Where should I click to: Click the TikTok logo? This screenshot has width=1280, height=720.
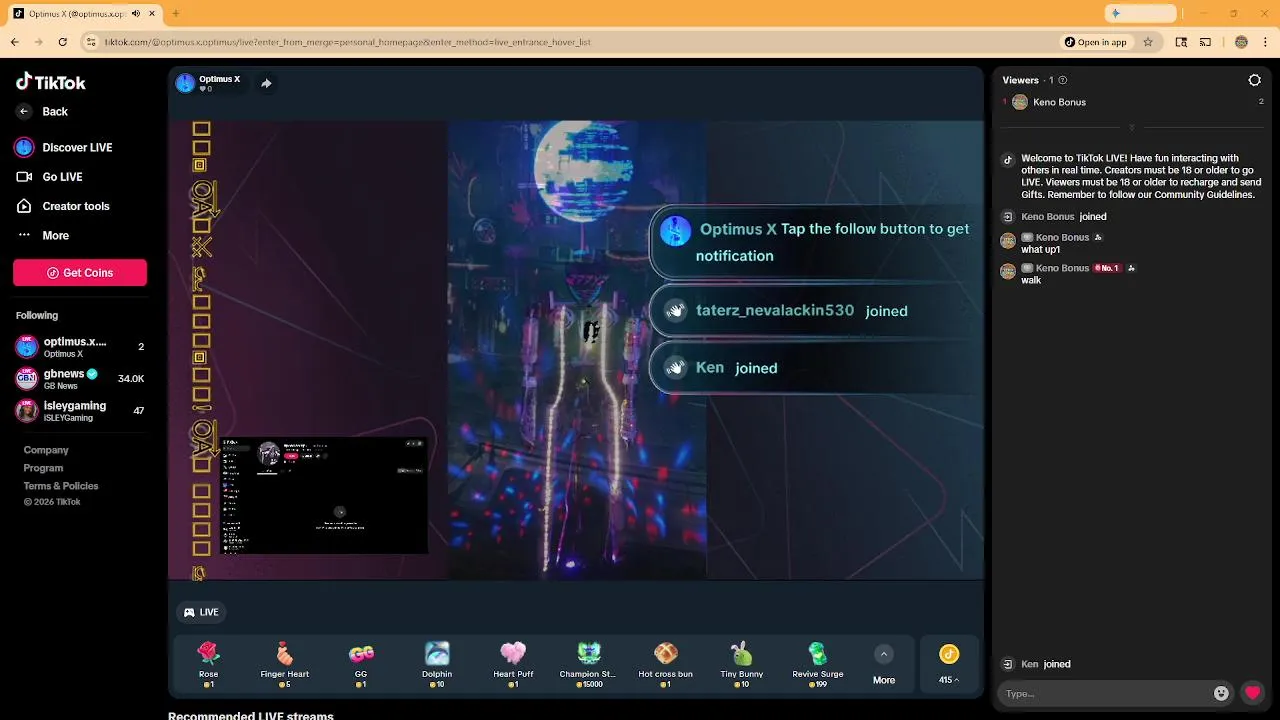pos(51,82)
